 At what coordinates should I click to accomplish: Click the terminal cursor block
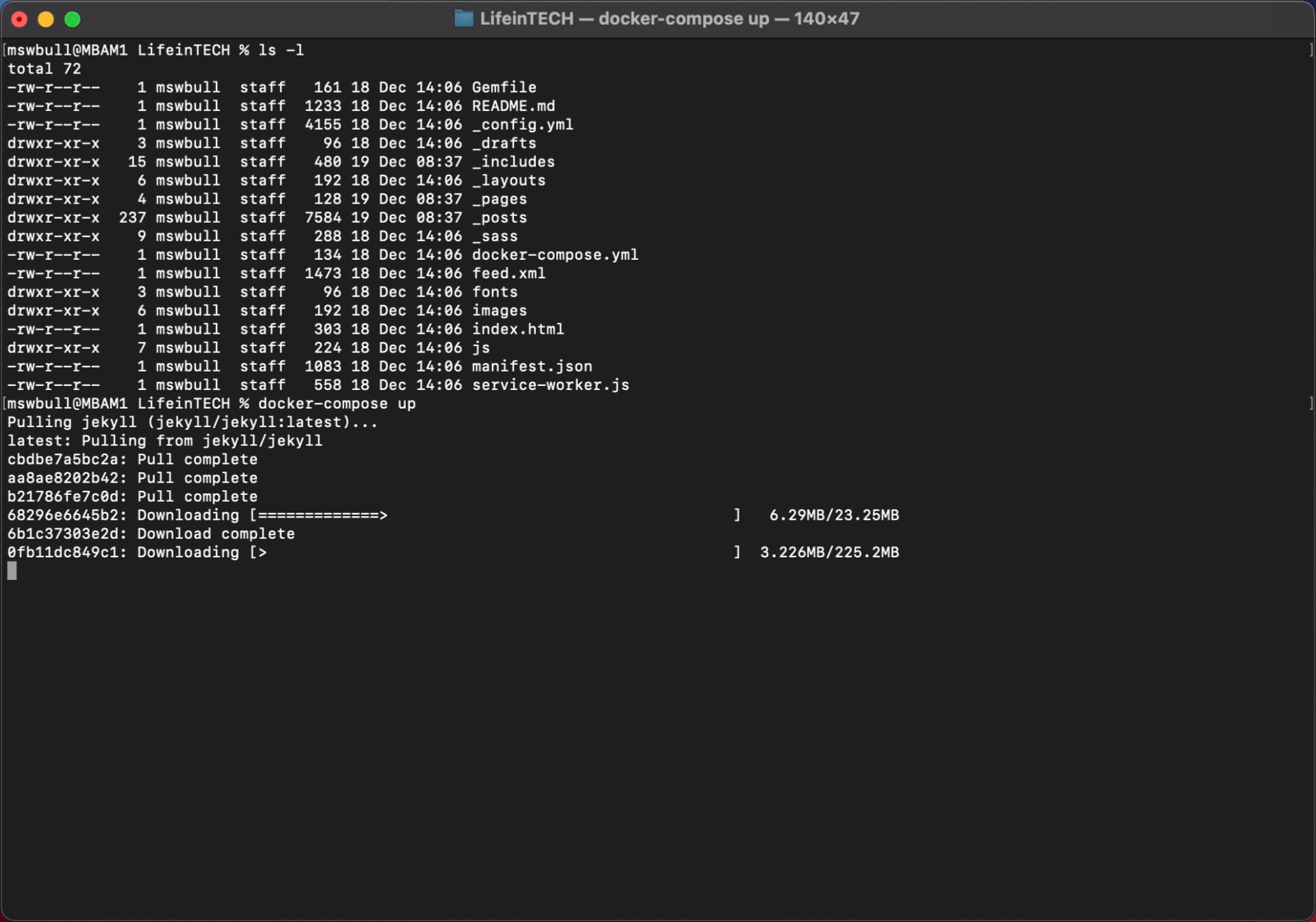click(12, 571)
